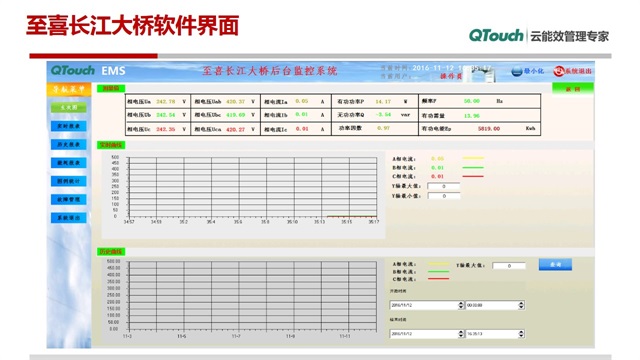Click the red 至喜长江大桥后台监控系统 title

click(270, 71)
